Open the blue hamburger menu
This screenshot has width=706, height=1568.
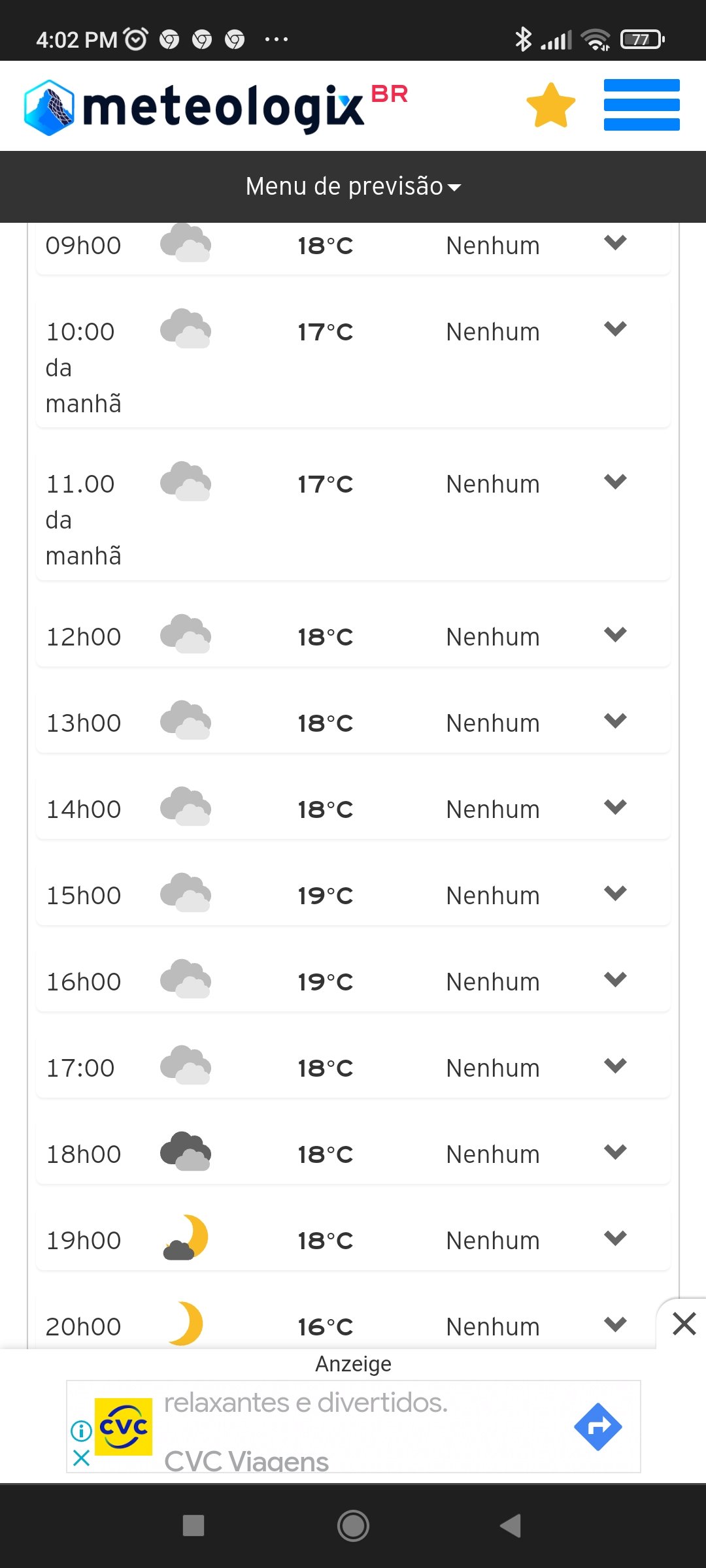[641, 105]
